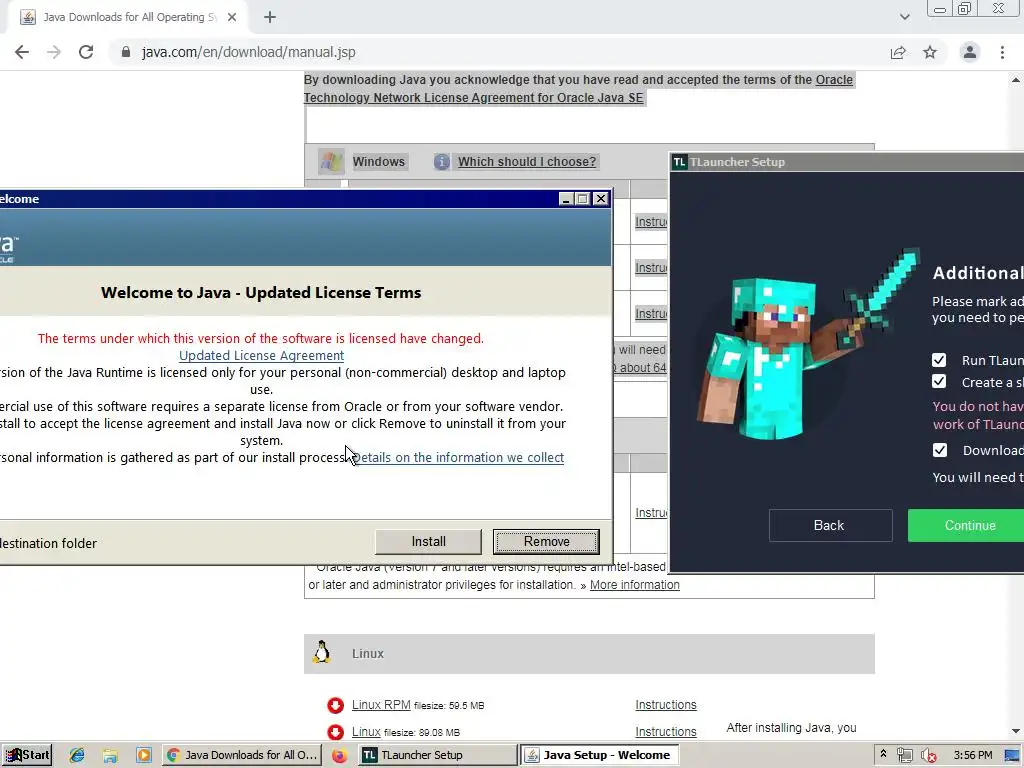The image size is (1024, 768).
Task: Click the network tray icon
Action: [904, 756]
